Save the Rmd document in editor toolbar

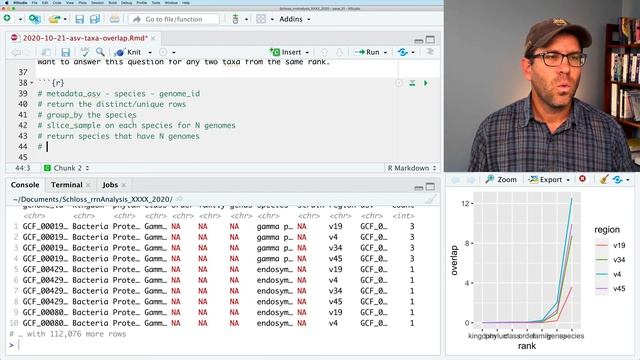pyautogui.click(x=65, y=52)
